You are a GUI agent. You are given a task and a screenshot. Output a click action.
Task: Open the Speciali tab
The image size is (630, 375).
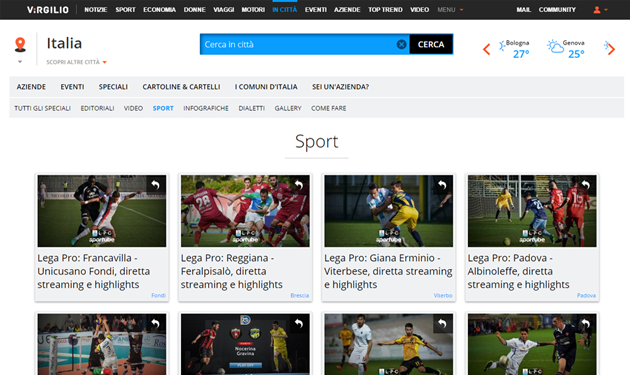tap(113, 87)
